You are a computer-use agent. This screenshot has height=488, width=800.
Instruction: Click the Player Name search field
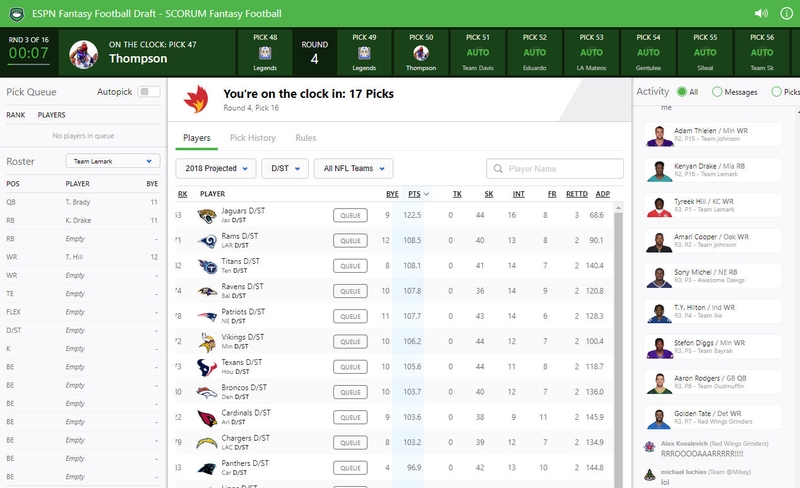[555, 168]
